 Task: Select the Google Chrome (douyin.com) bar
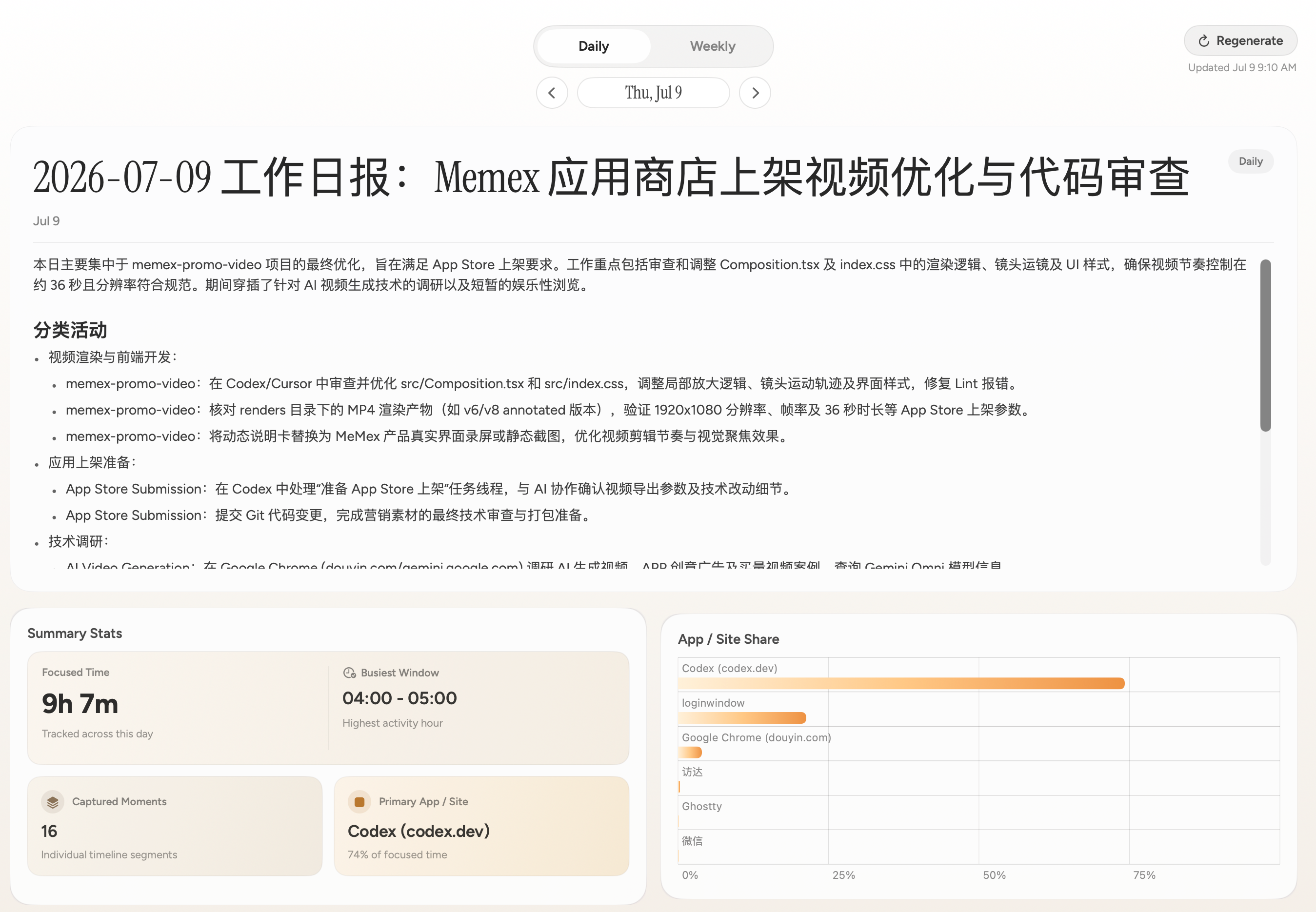pyautogui.click(x=690, y=753)
